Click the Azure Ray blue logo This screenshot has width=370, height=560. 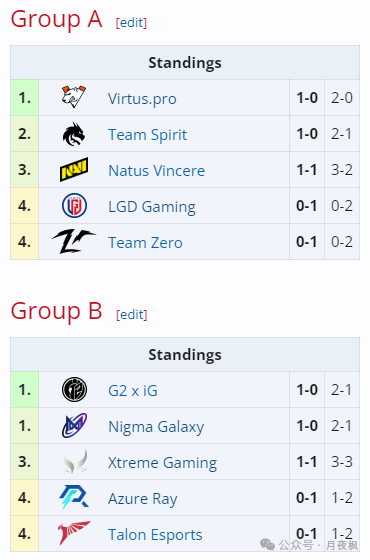click(x=74, y=498)
